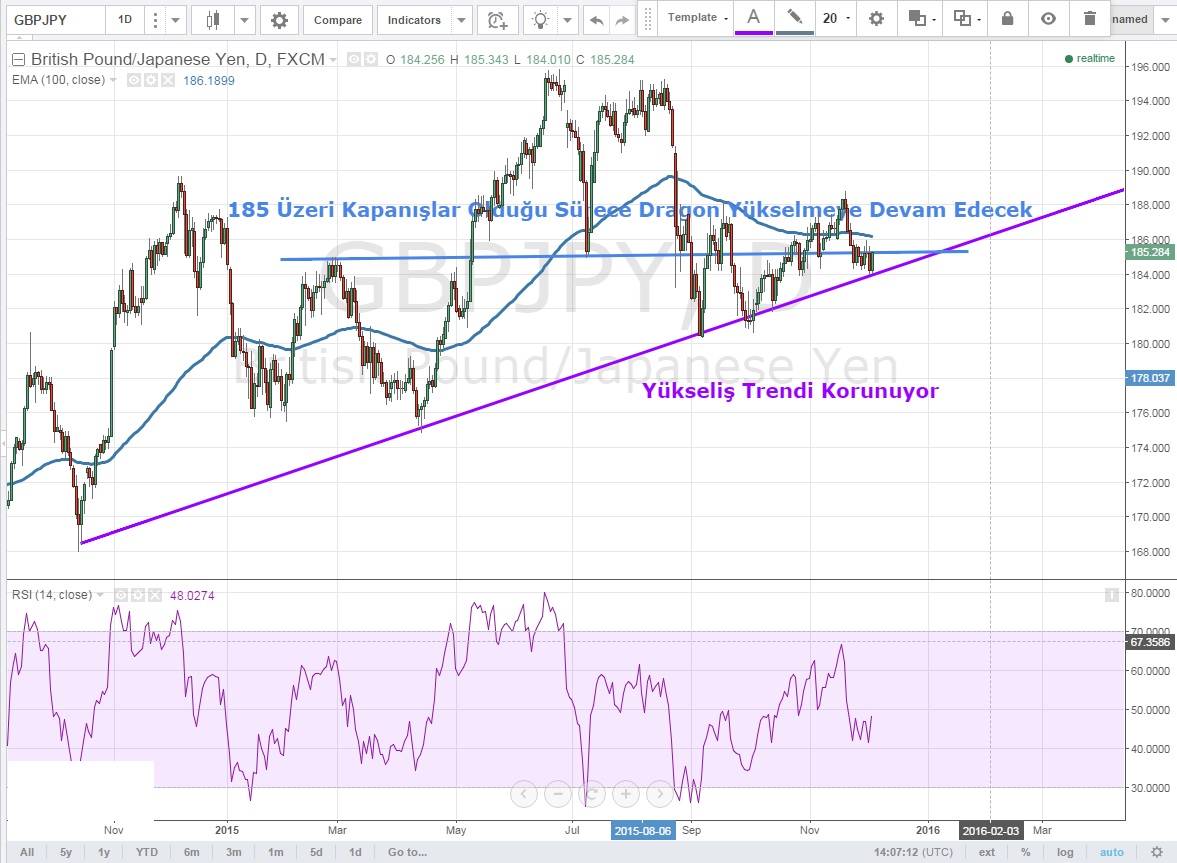This screenshot has height=863, width=1177.
Task: Click the undo arrow button
Action: [x=597, y=20]
